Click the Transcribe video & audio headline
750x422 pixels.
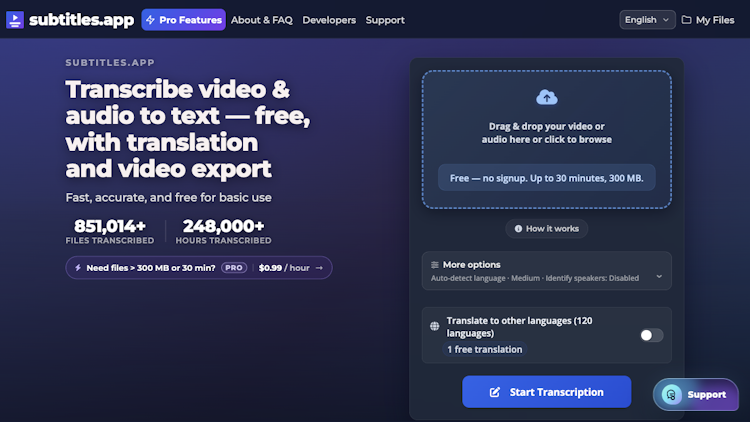(188, 129)
